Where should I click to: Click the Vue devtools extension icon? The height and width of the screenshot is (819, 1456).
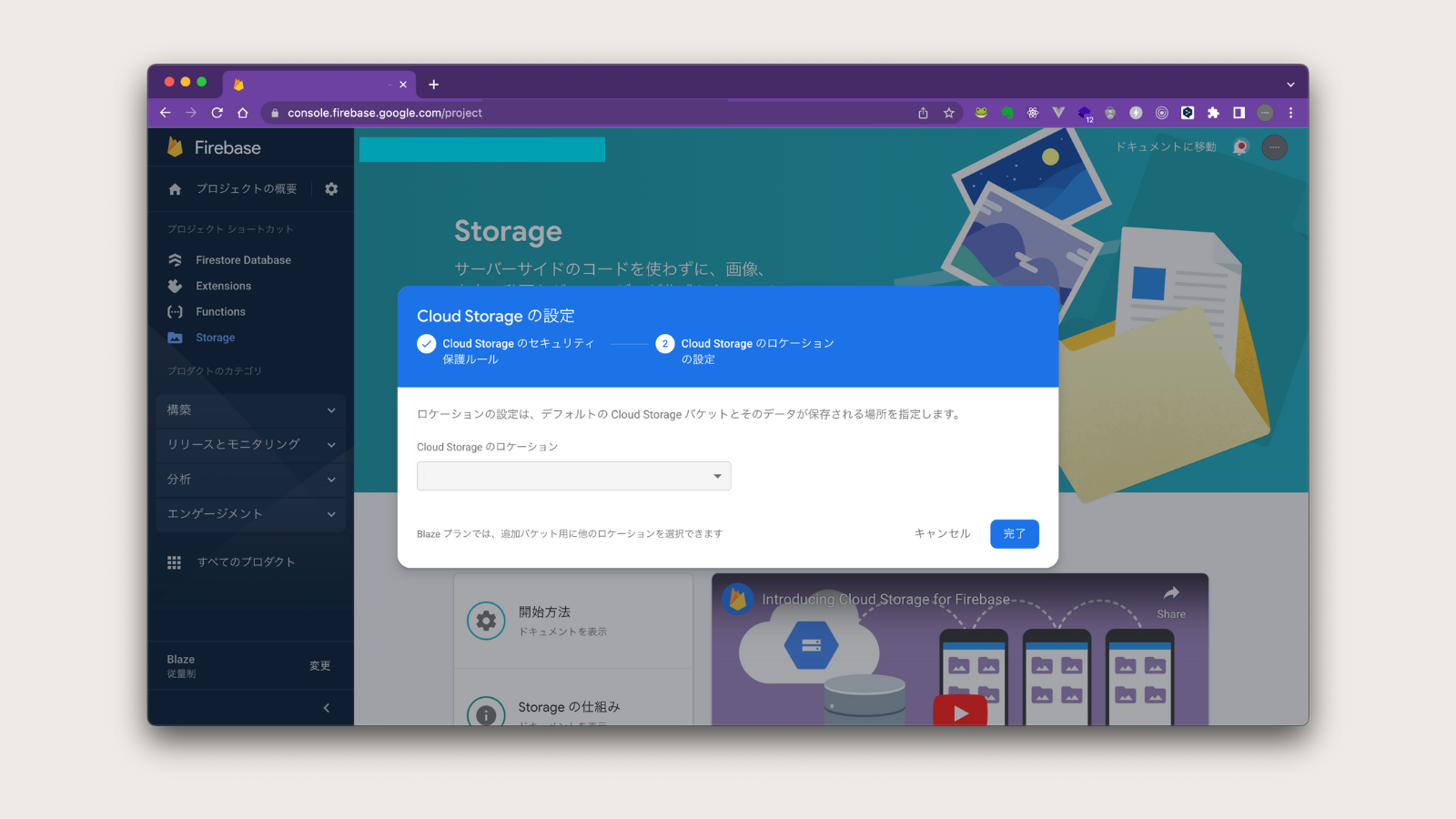point(1058,113)
